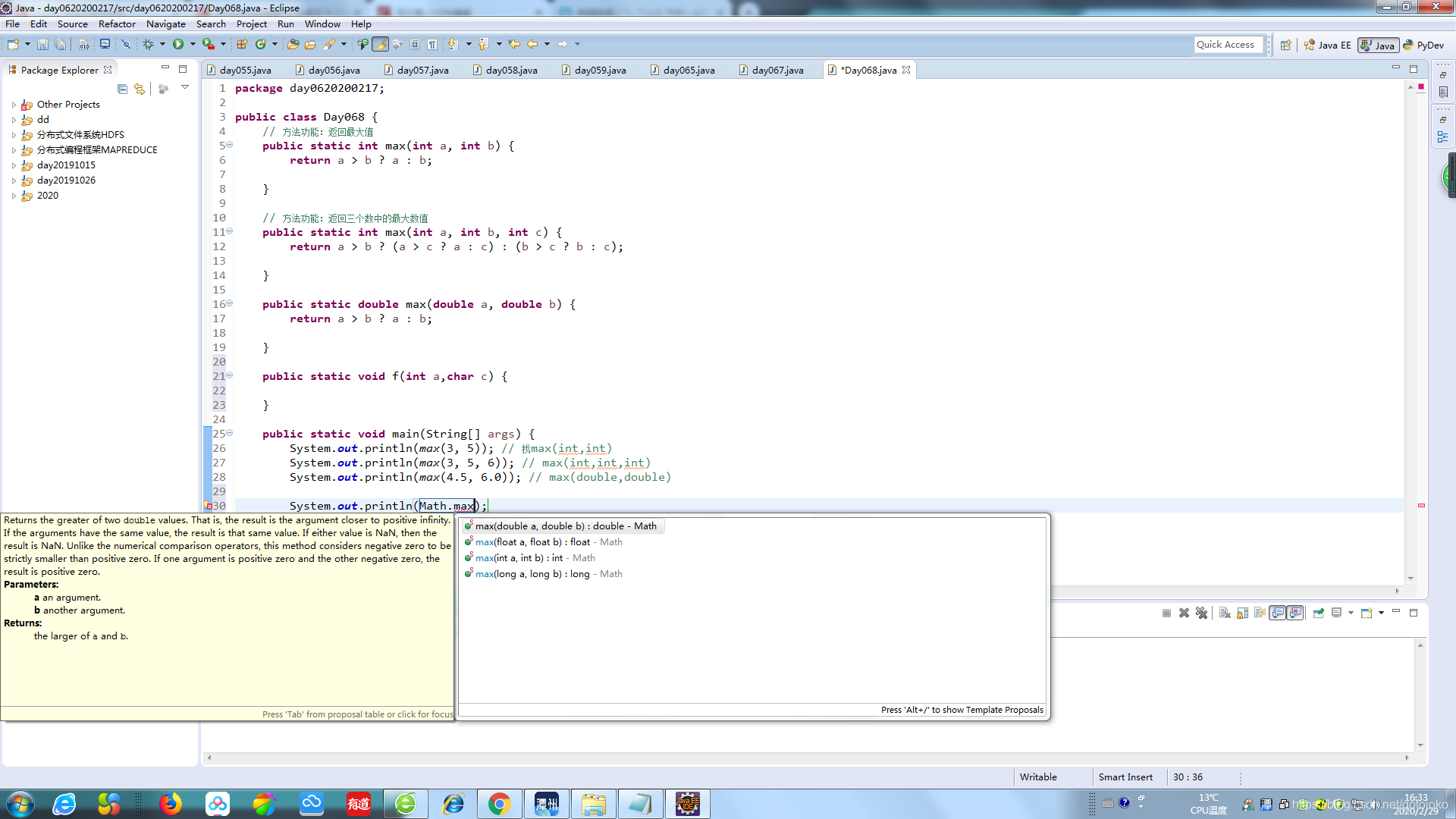Image resolution: width=1456 pixels, height=819 pixels.
Task: Open Package Explorer view menu triangle
Action: click(x=184, y=88)
